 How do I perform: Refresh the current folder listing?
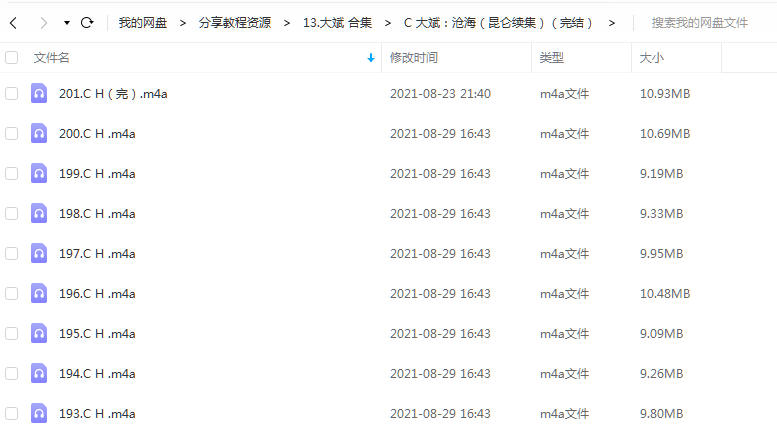point(87,23)
